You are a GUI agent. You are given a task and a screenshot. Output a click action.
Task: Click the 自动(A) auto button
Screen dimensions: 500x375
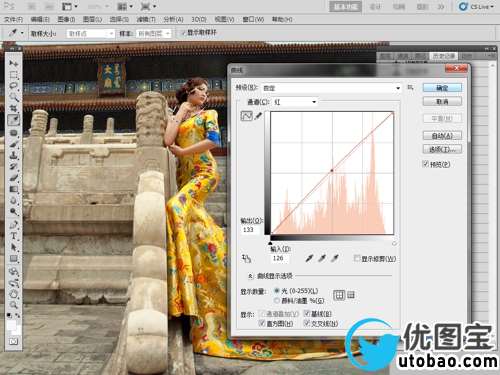pos(442,136)
